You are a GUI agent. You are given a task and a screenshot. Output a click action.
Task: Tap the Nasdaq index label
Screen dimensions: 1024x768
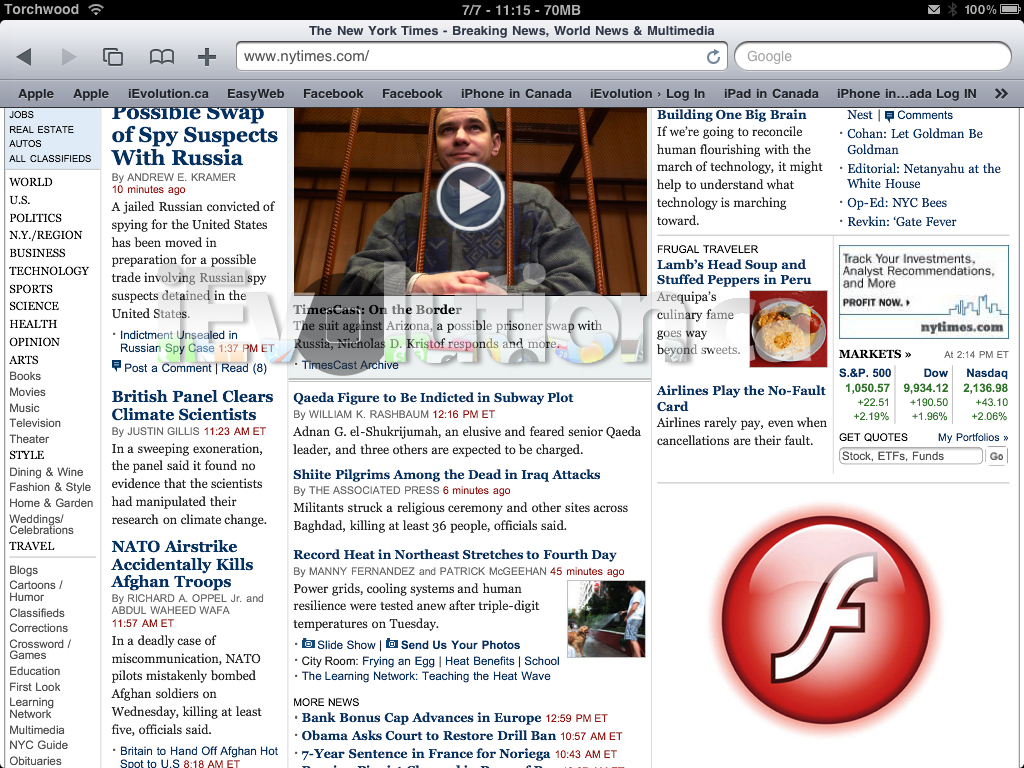(987, 373)
